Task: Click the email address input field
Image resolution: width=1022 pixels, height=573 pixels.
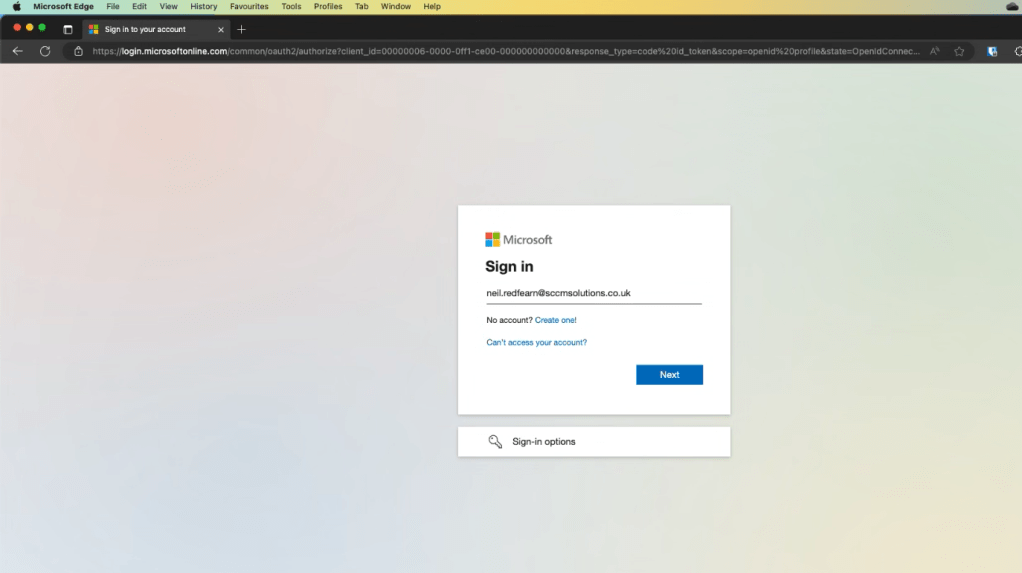Action: click(x=593, y=293)
